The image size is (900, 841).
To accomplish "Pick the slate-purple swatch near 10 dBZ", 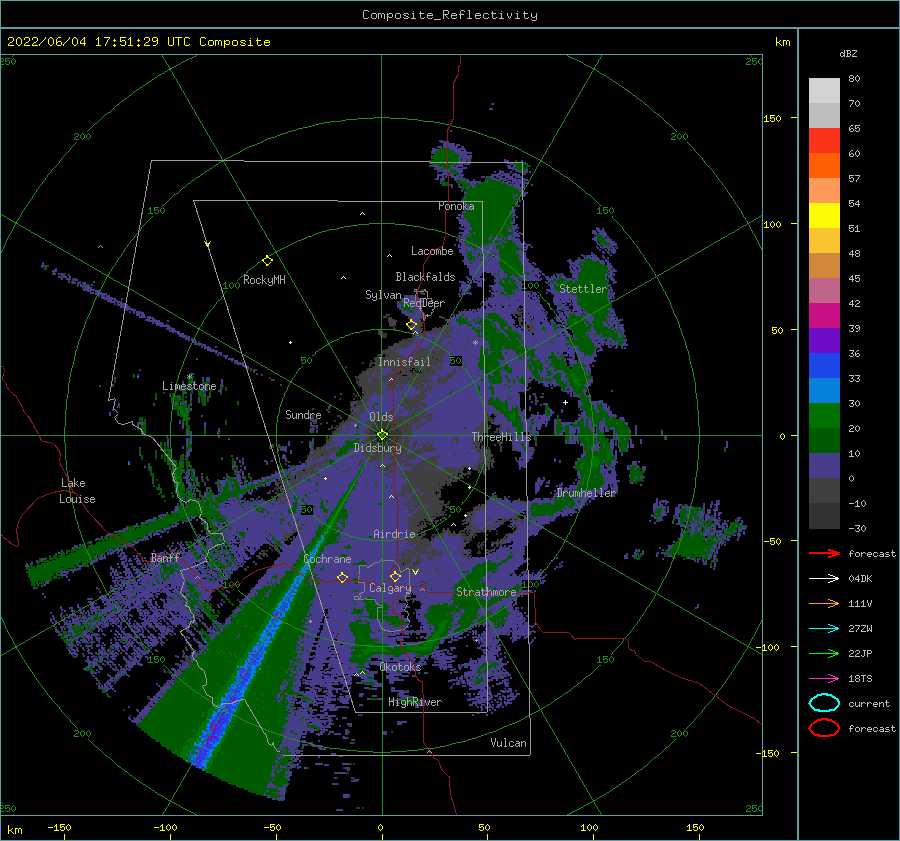I will tap(824, 466).
